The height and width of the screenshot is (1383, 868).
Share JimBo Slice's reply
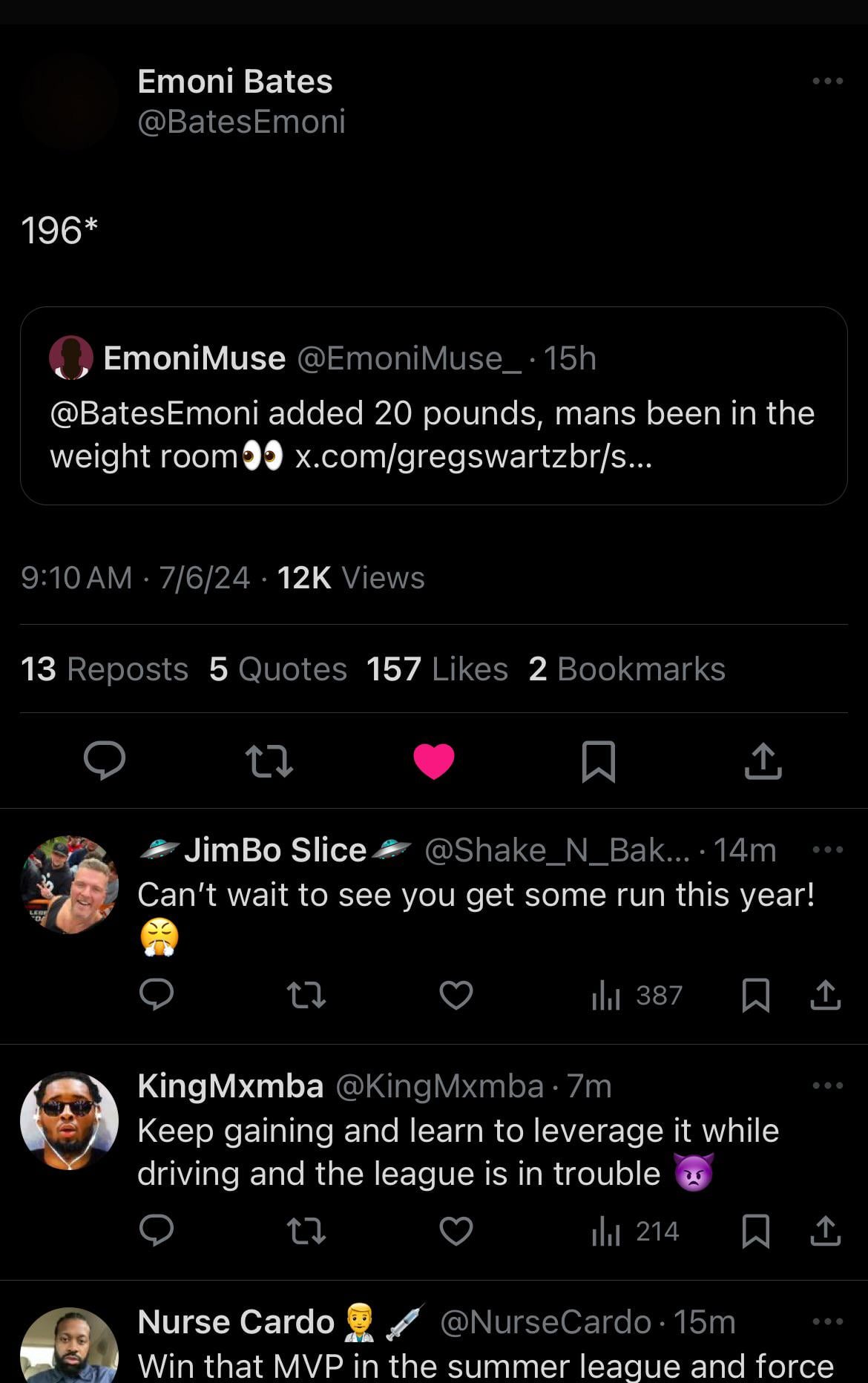point(825,995)
